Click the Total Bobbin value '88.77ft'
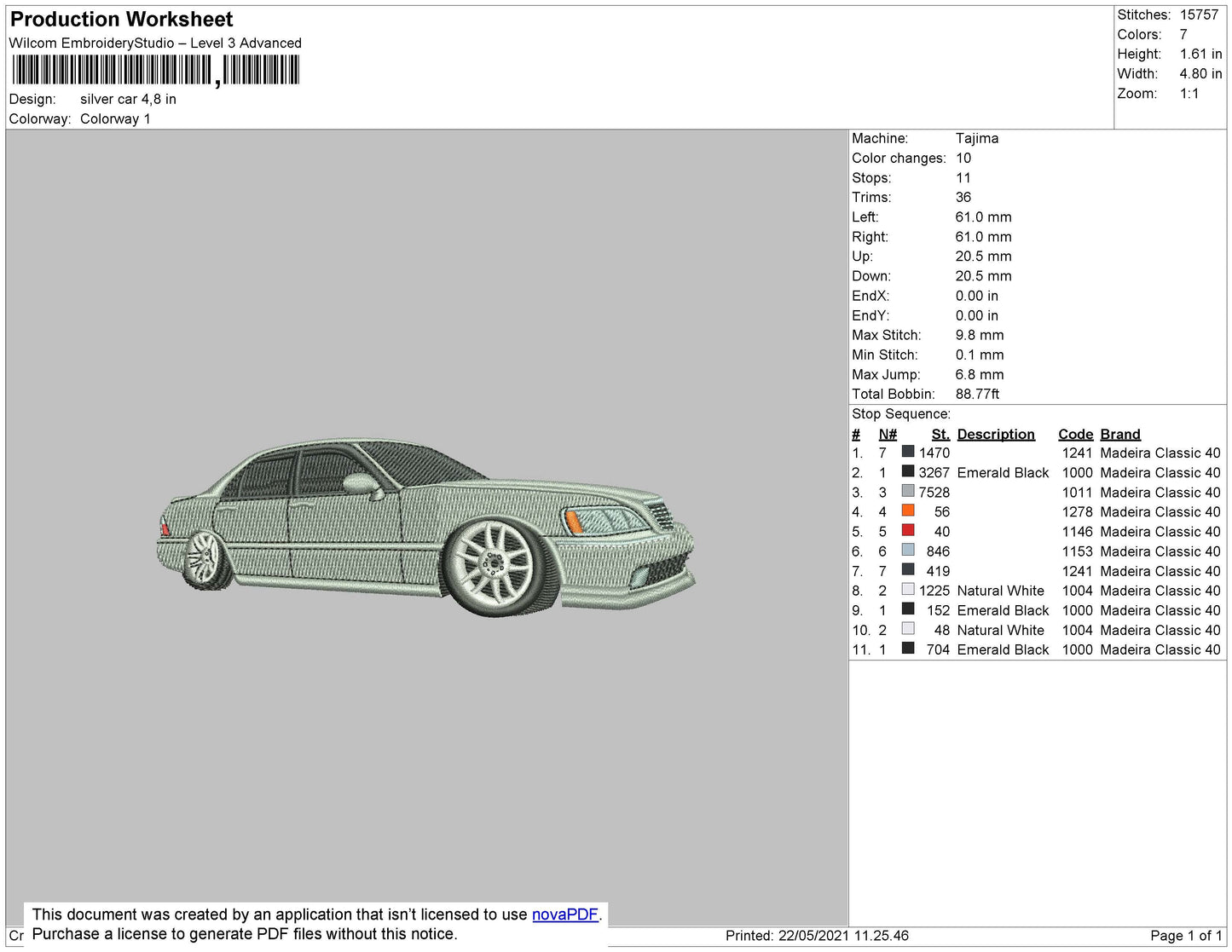Viewport: 1232px width, 952px height. click(x=978, y=394)
